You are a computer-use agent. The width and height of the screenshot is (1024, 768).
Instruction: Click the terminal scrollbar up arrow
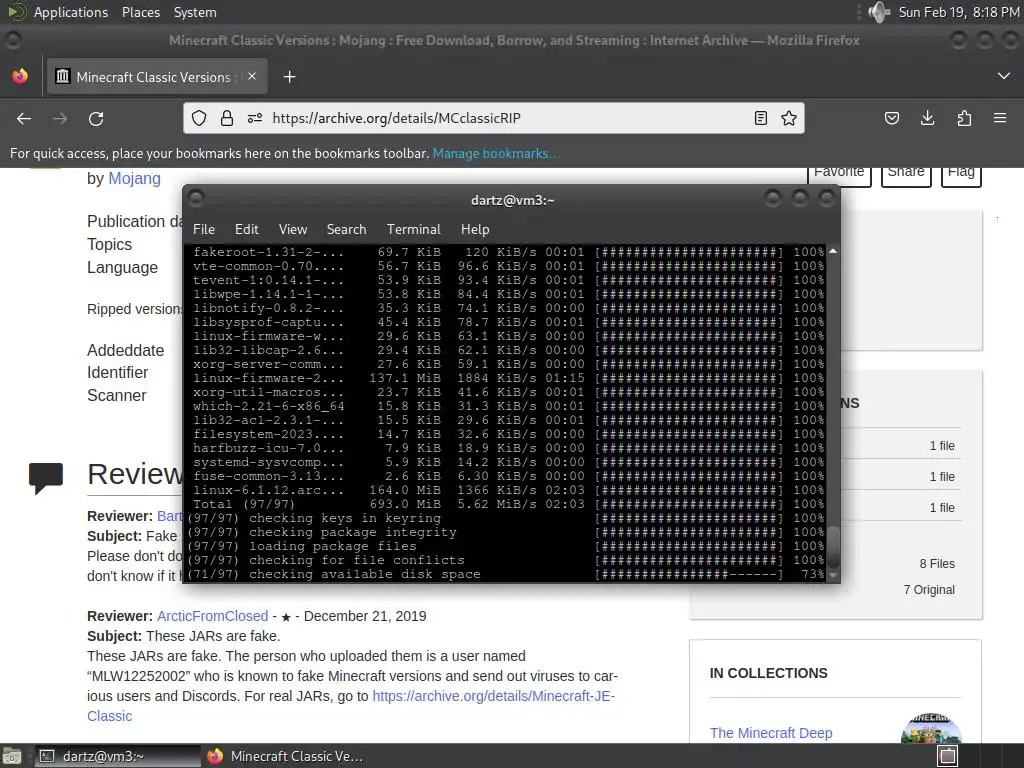point(833,251)
